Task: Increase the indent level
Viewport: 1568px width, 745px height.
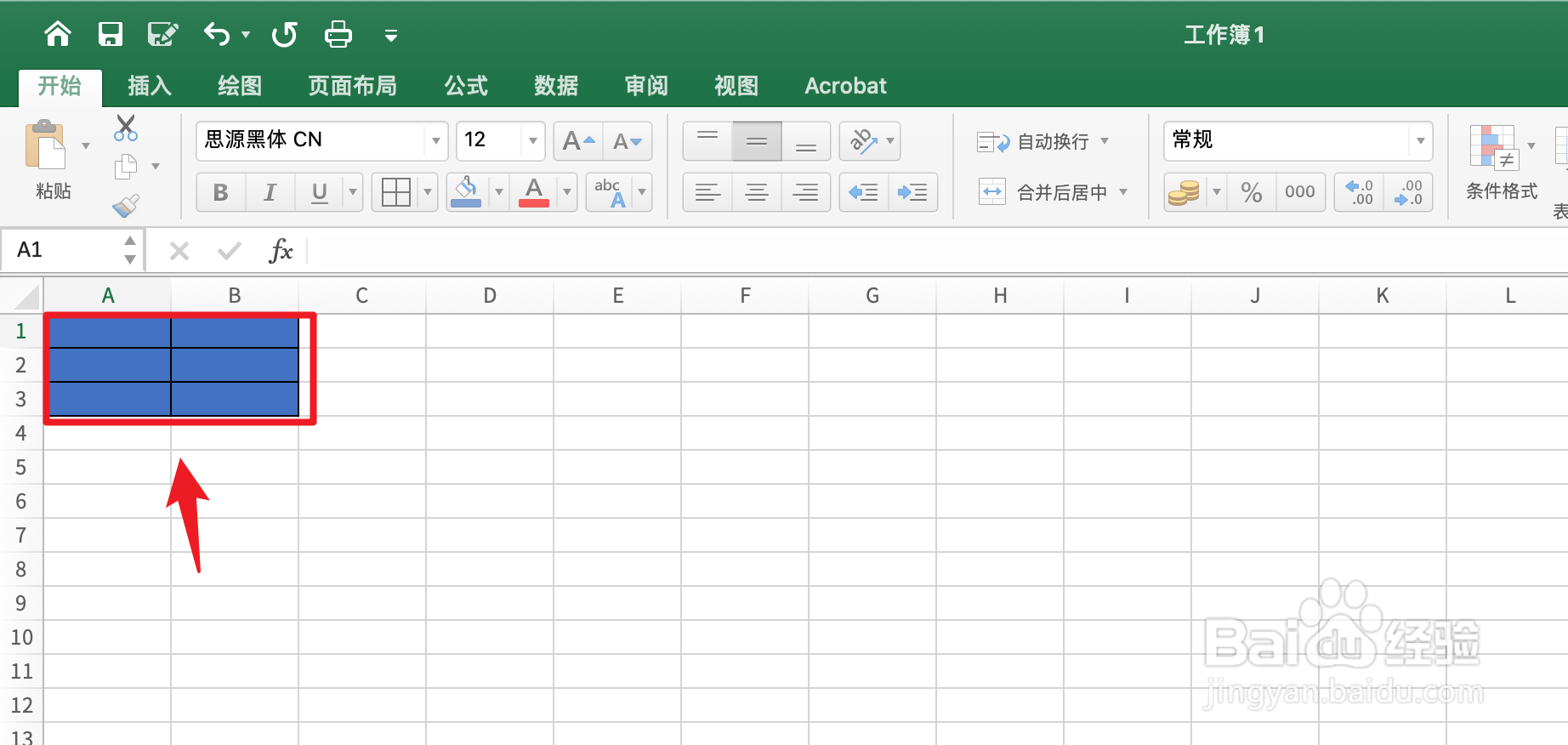Action: click(913, 192)
